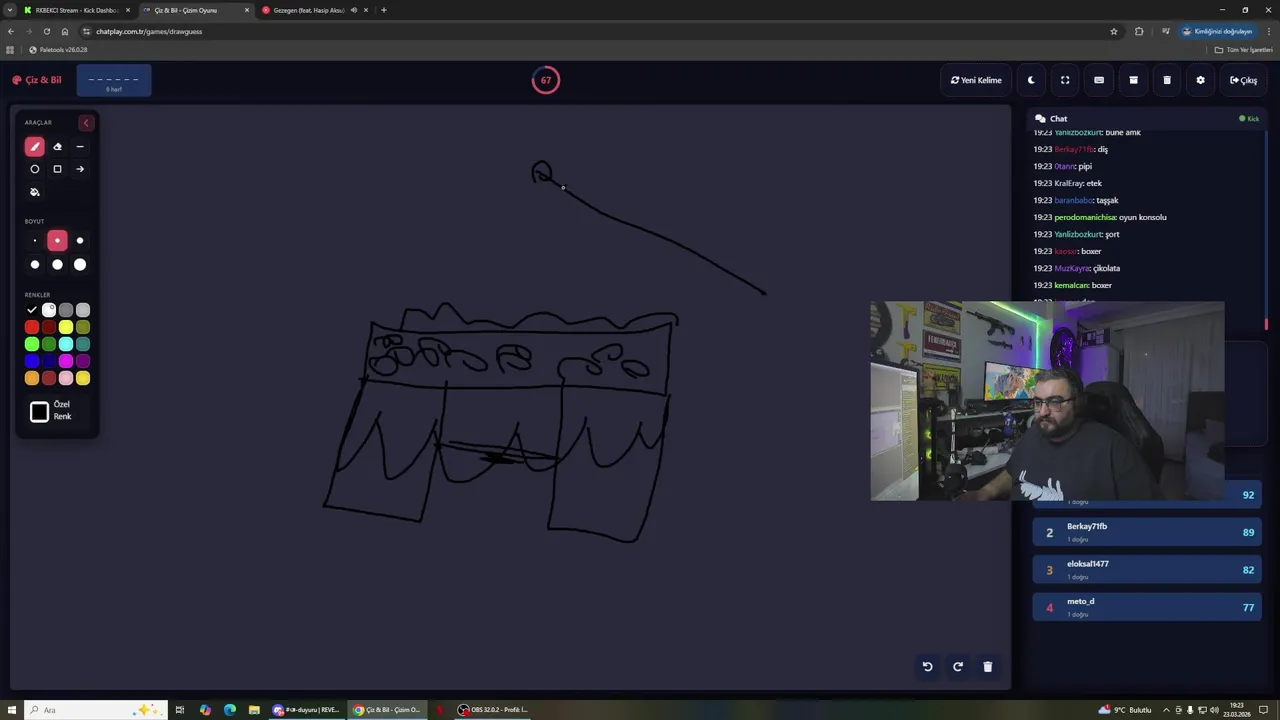1280x720 pixels.
Task: Select the square shape tool
Action: click(x=57, y=169)
